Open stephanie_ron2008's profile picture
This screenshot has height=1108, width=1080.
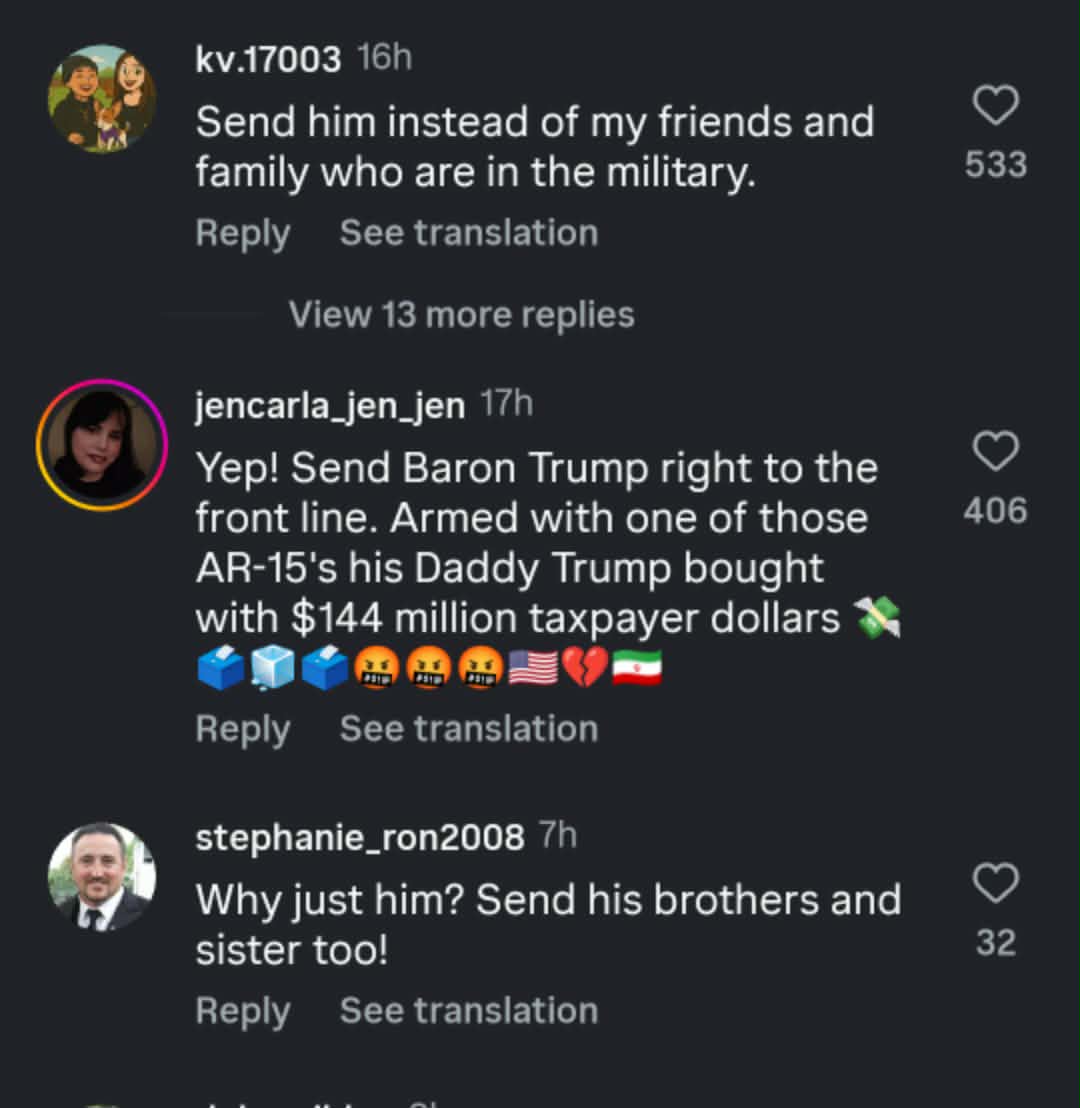pyautogui.click(x=102, y=877)
